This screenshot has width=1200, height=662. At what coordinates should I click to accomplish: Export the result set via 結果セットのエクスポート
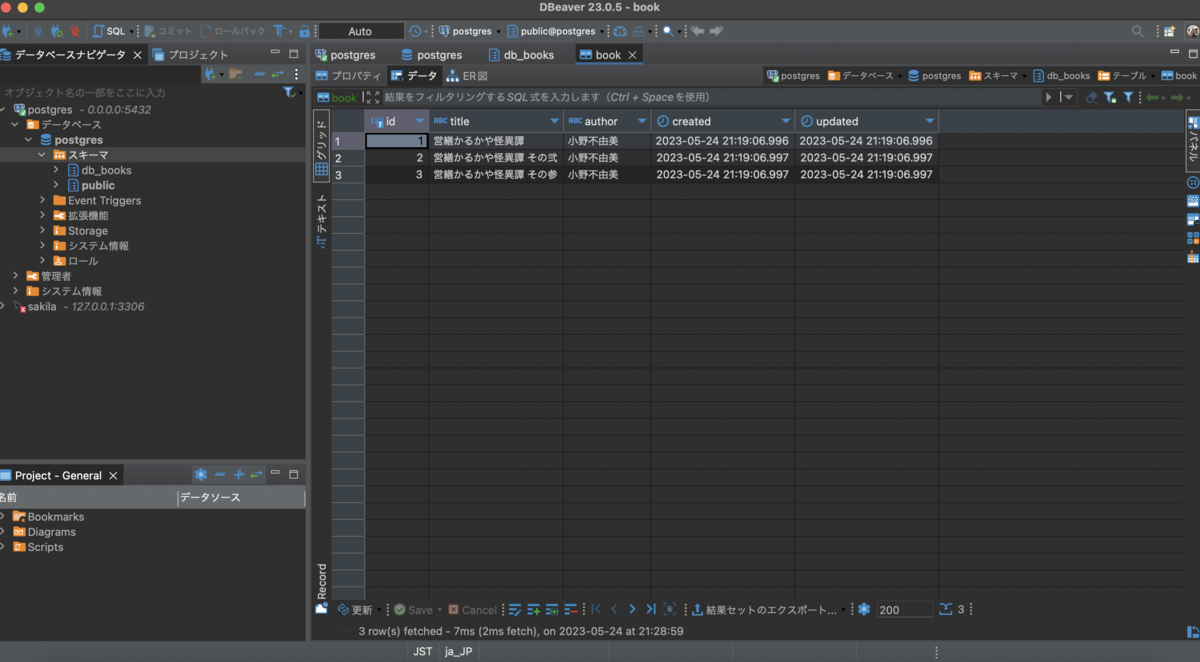764,609
